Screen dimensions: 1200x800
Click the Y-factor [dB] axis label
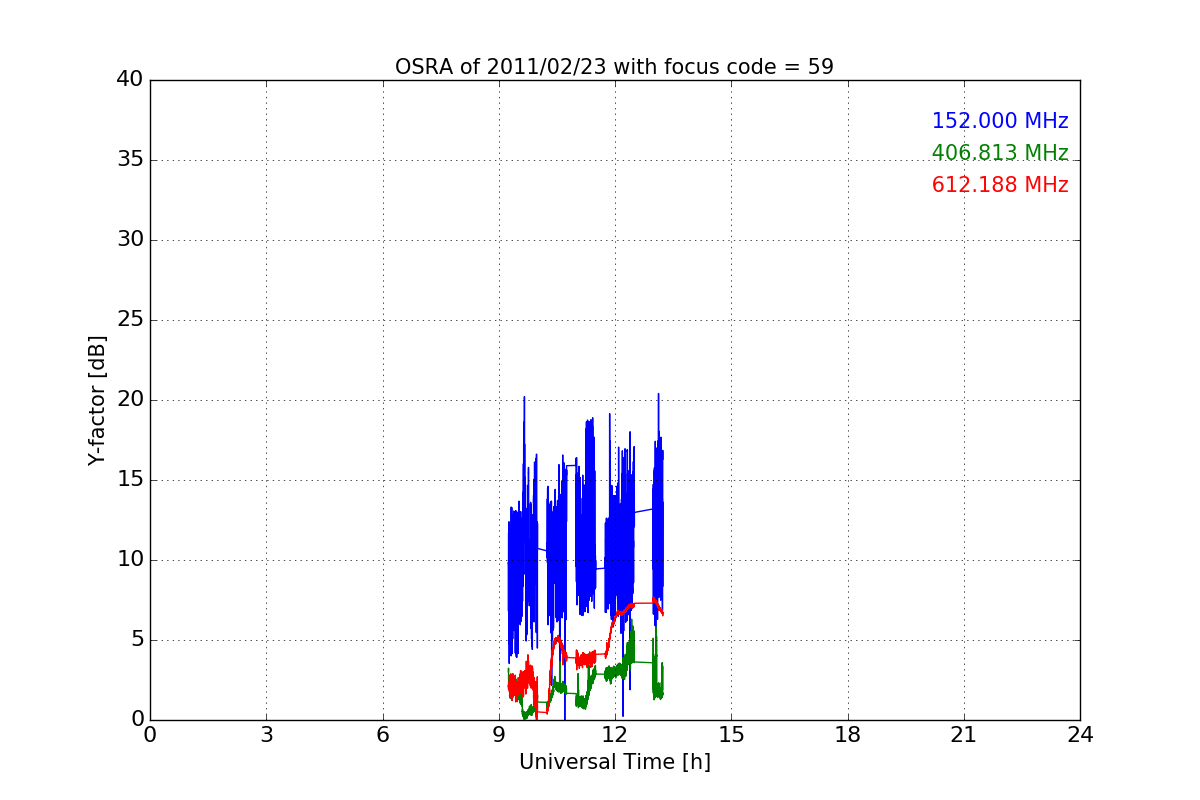(x=97, y=400)
